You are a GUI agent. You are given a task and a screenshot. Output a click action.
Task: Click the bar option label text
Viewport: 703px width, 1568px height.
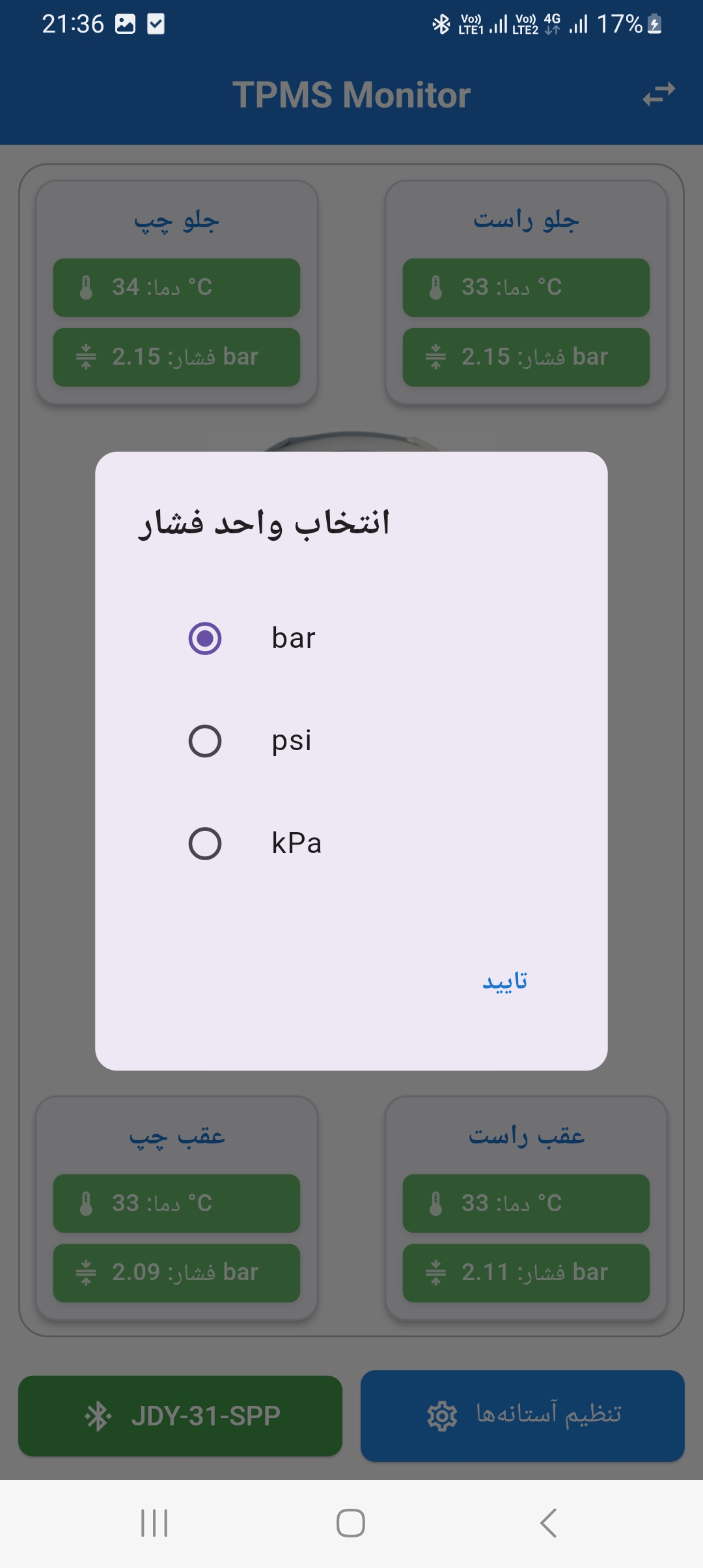coord(294,638)
